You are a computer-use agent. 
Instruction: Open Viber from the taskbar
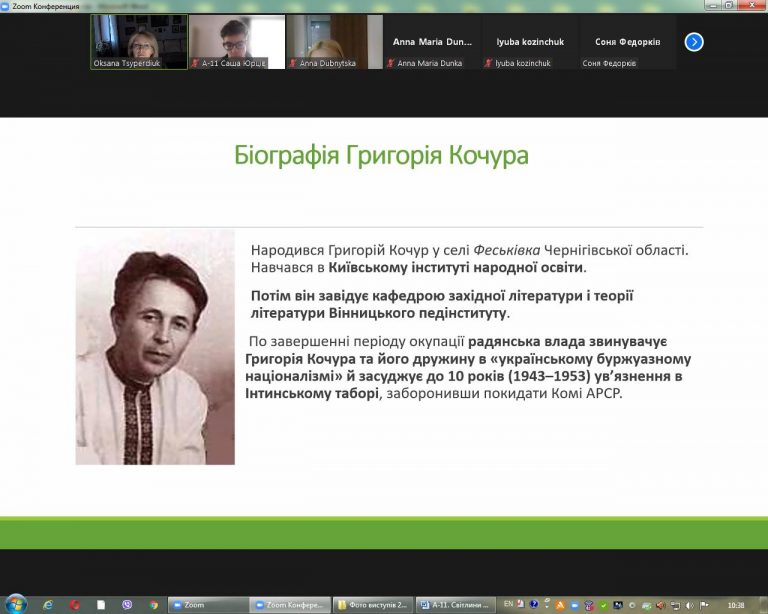[x=127, y=605]
